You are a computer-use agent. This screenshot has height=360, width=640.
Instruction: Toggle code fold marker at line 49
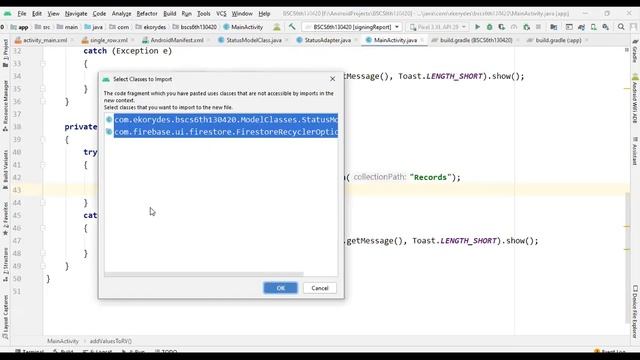(x=43, y=266)
